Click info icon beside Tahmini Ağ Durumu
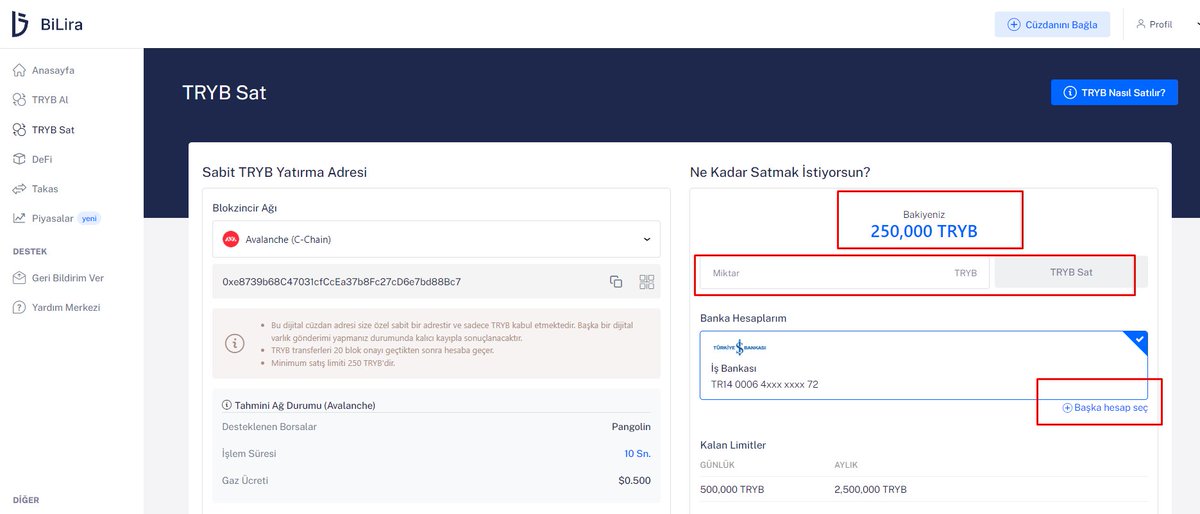Screen dimensions: 1200x514 tap(227, 405)
